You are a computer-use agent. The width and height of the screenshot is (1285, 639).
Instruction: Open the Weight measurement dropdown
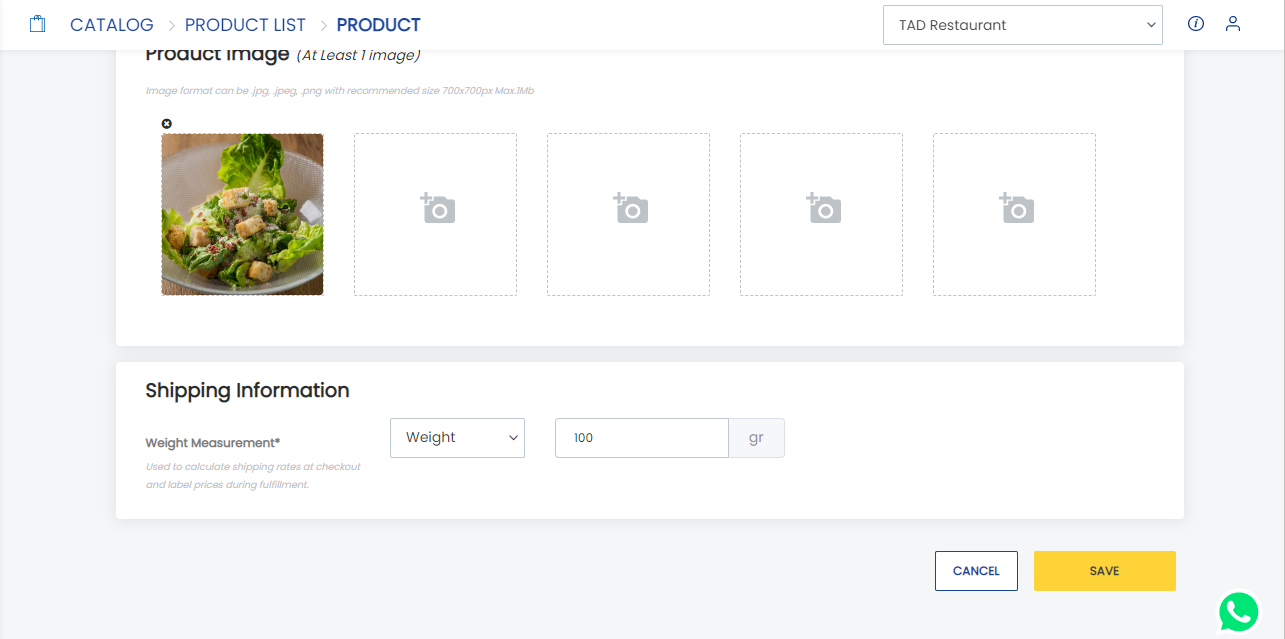coord(457,438)
